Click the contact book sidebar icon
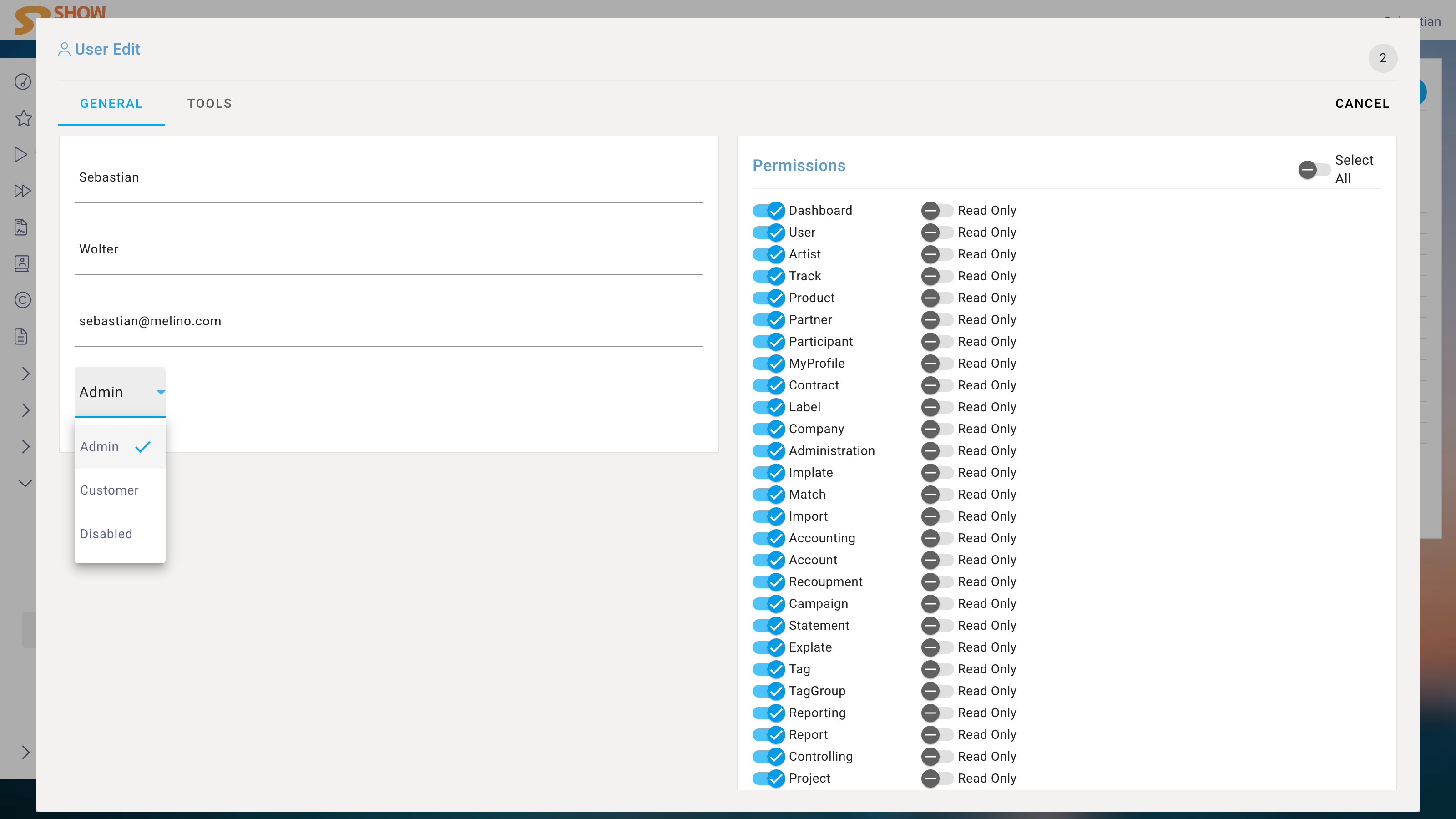This screenshot has width=1456, height=819. pos(21,263)
